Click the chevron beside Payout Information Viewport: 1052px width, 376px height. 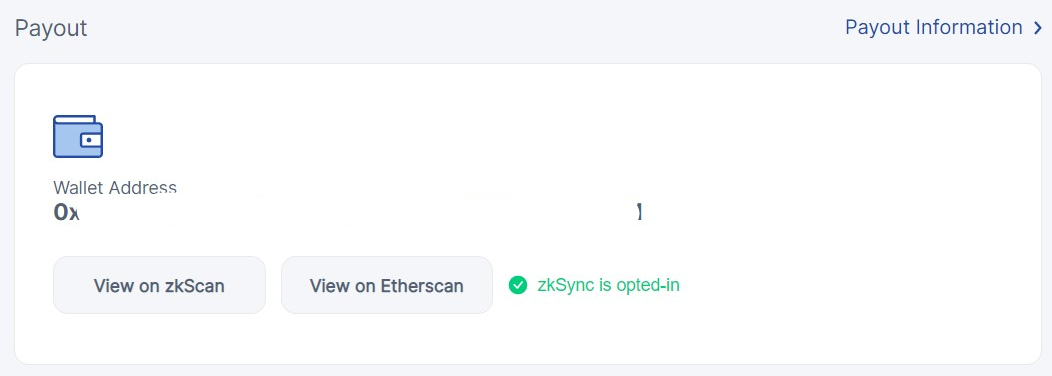(1037, 28)
